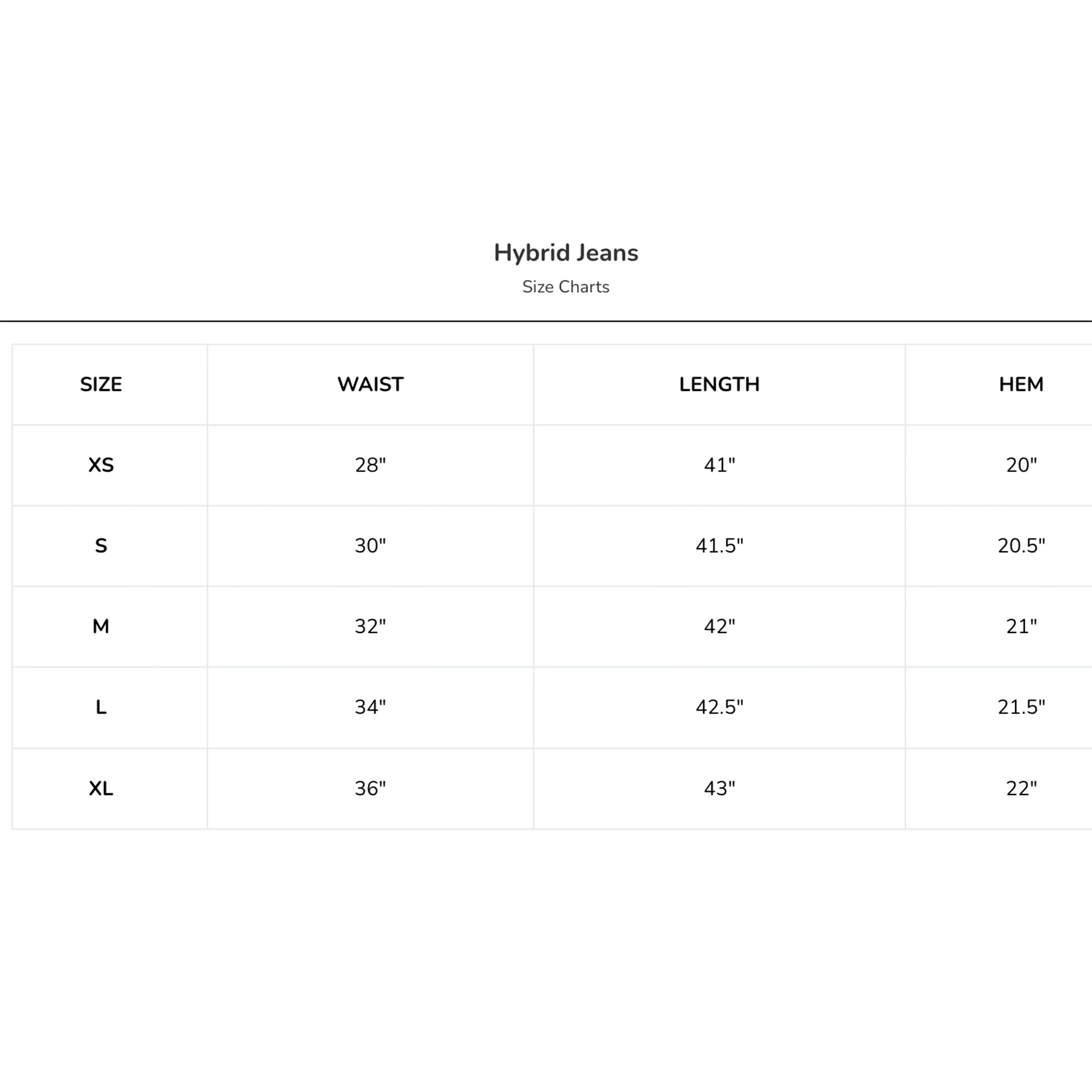This screenshot has height=1092, width=1092.
Task: Click the 43" length value for XL
Action: pos(719,789)
